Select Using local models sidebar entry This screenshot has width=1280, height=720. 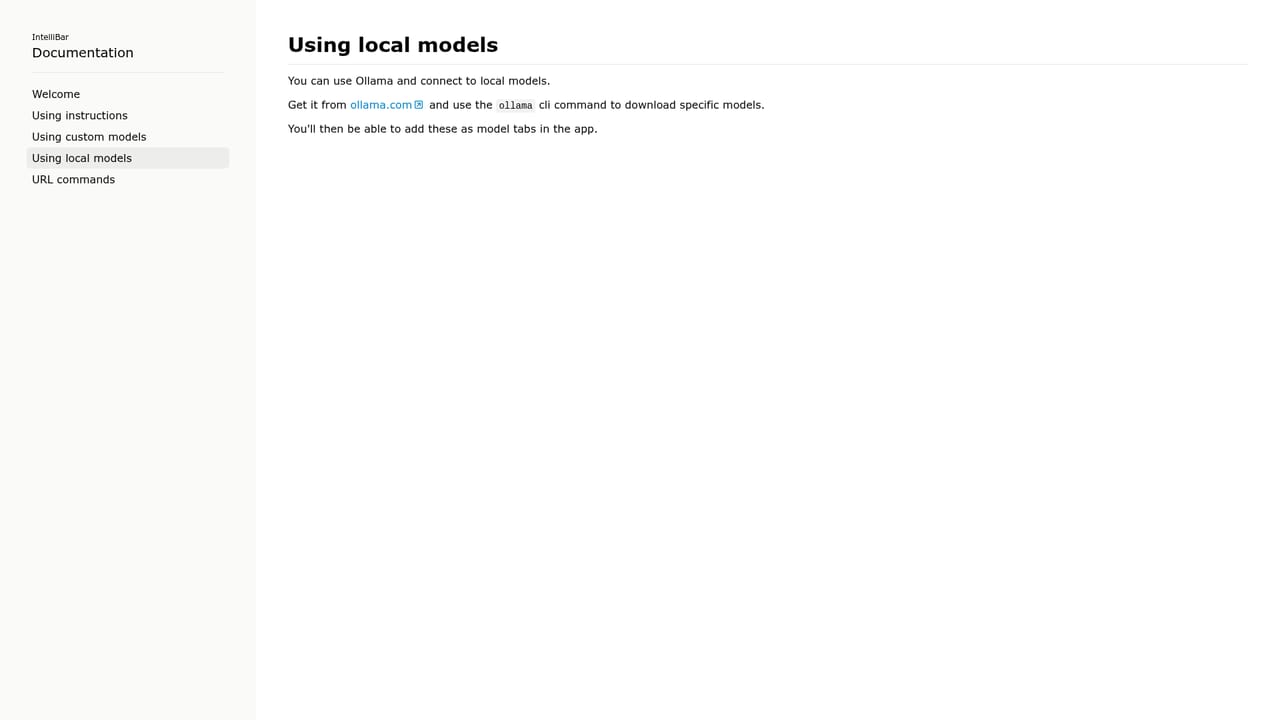pos(128,158)
